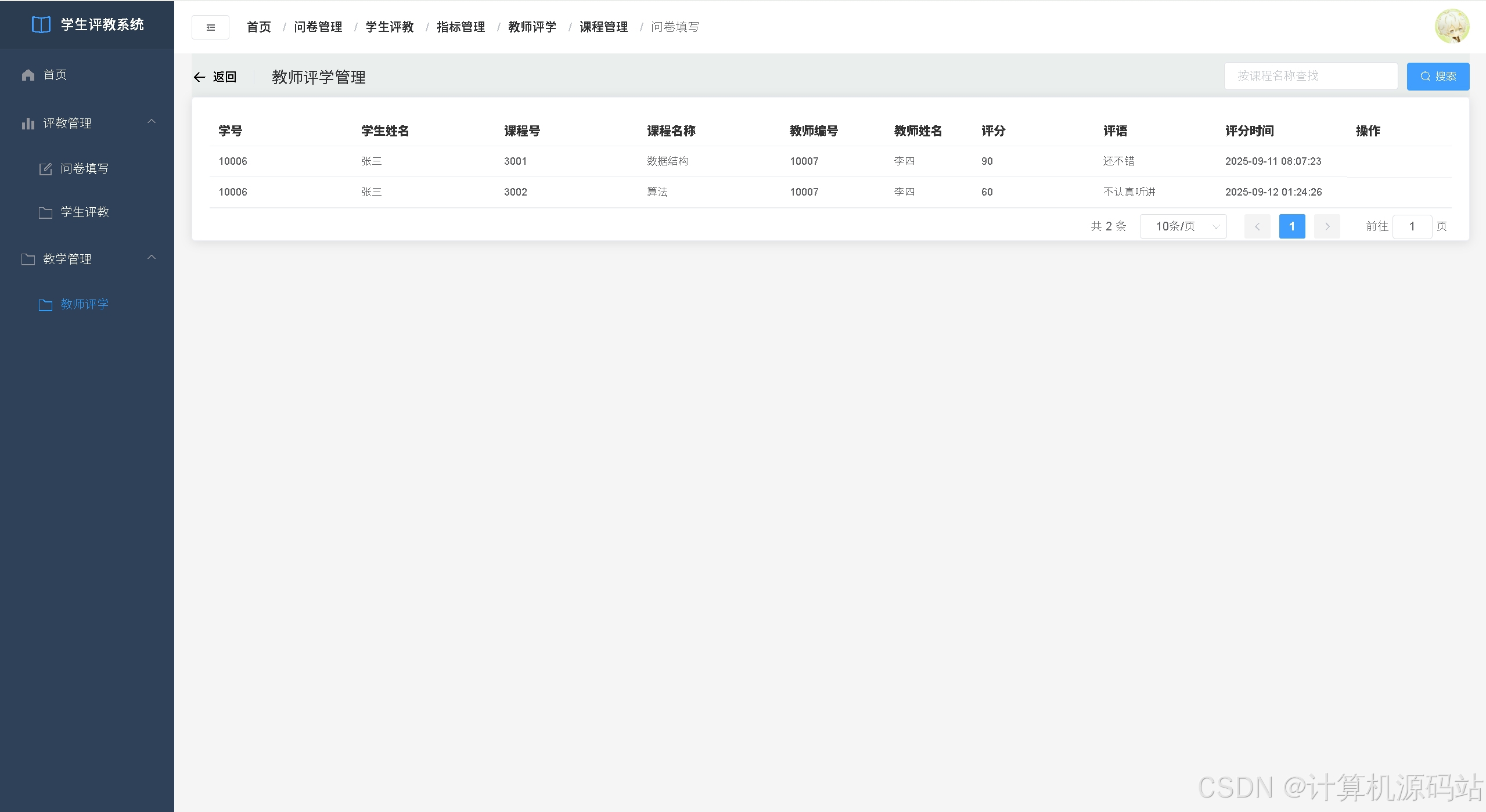Click the 教师评学管理 page title
Image resolution: width=1486 pixels, height=812 pixels.
coord(319,77)
